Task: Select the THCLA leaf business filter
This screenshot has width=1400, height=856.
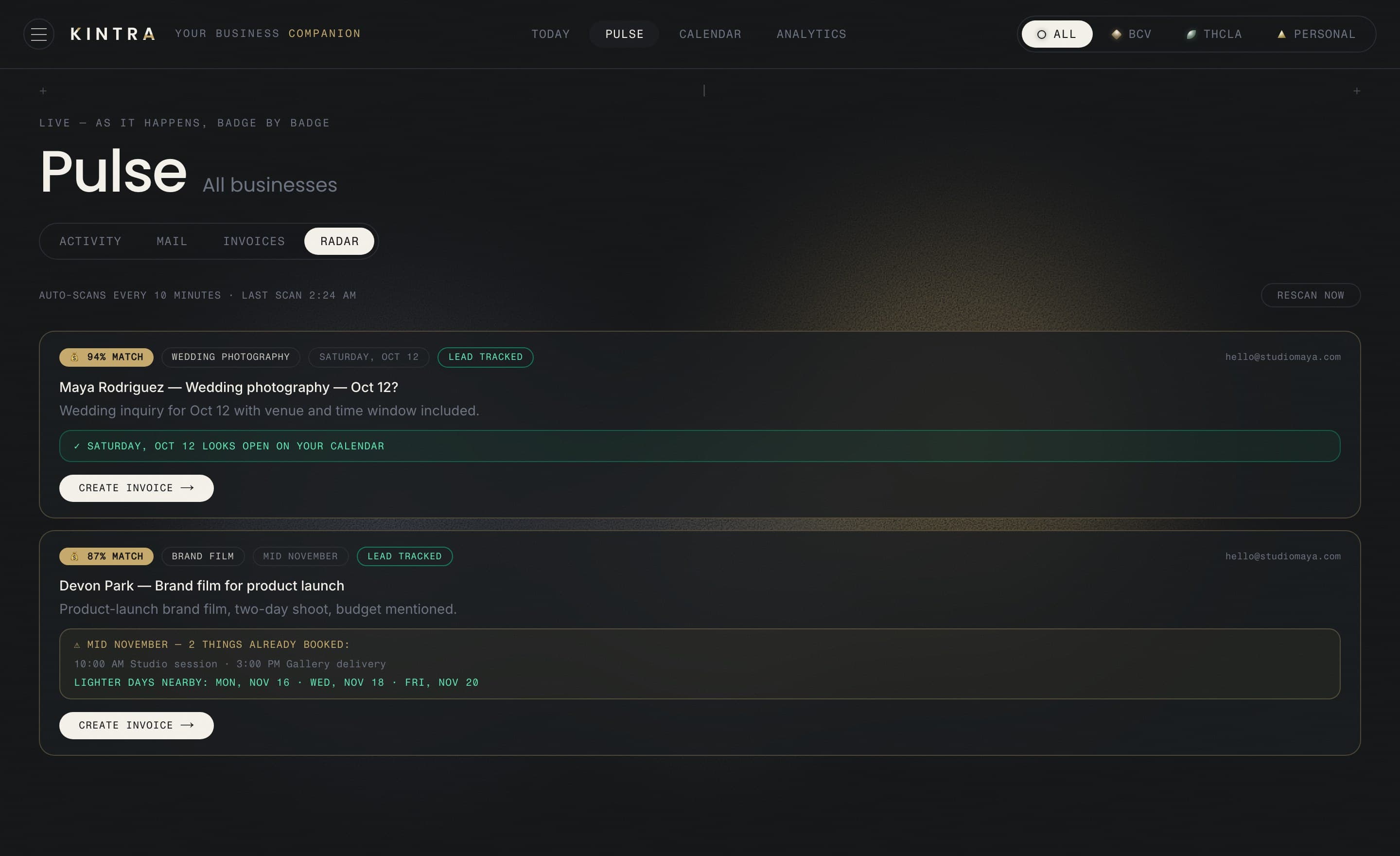Action: pos(1214,34)
